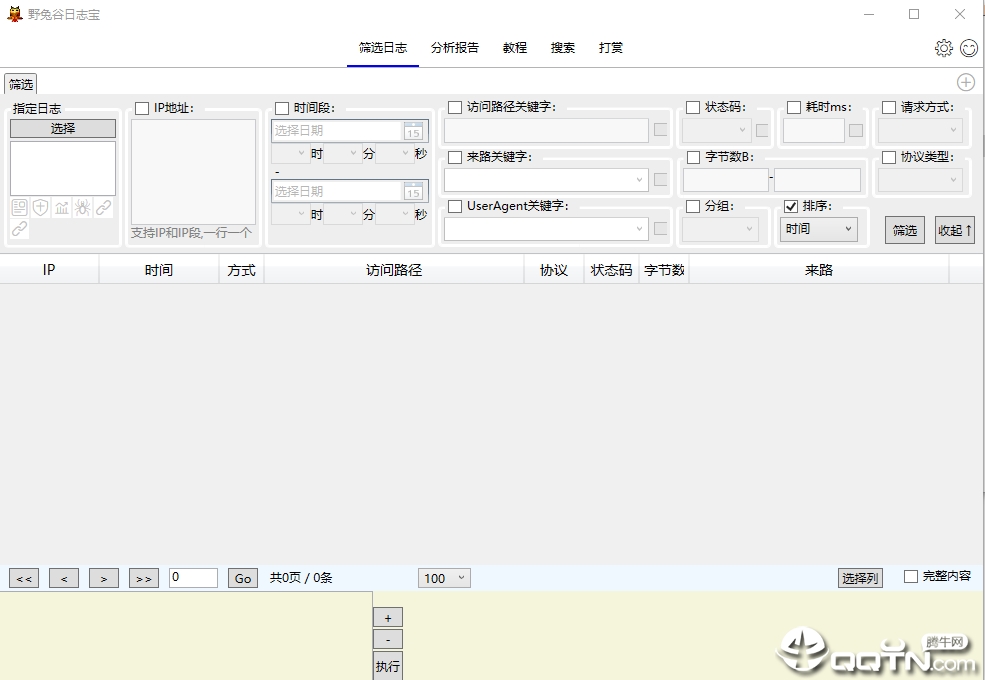Screen dimensions: 985x680
Task: Click the 访问路径关键字 input field
Action: (x=546, y=130)
